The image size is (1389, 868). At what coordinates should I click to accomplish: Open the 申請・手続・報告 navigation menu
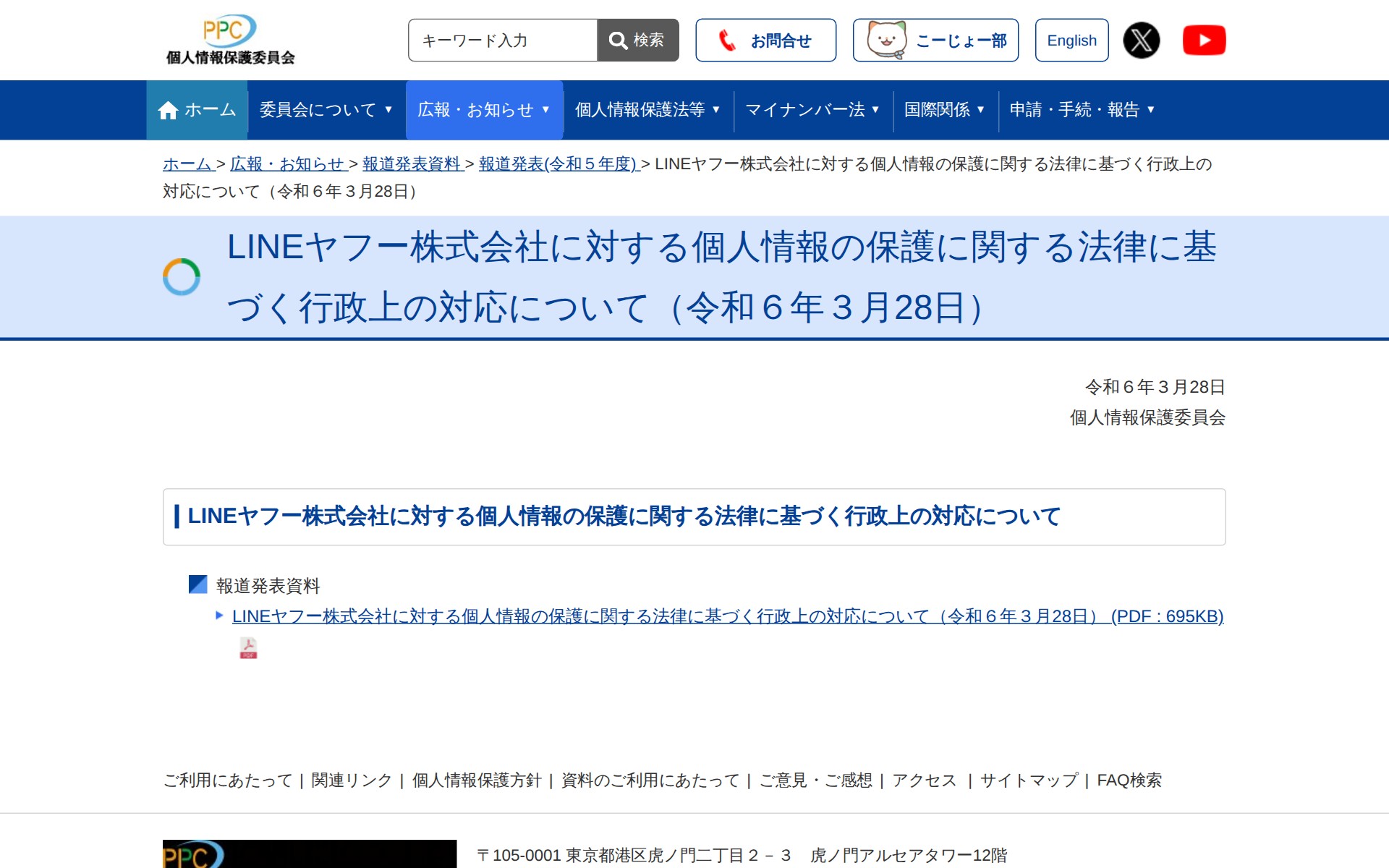tap(1082, 110)
